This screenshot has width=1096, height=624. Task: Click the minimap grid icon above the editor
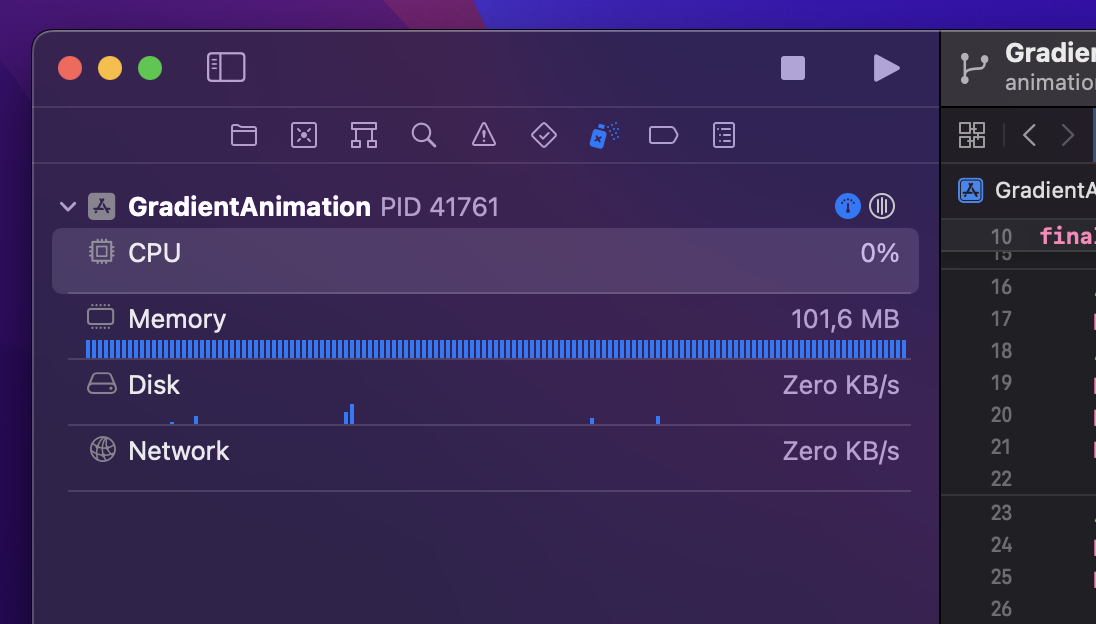[x=971, y=135]
